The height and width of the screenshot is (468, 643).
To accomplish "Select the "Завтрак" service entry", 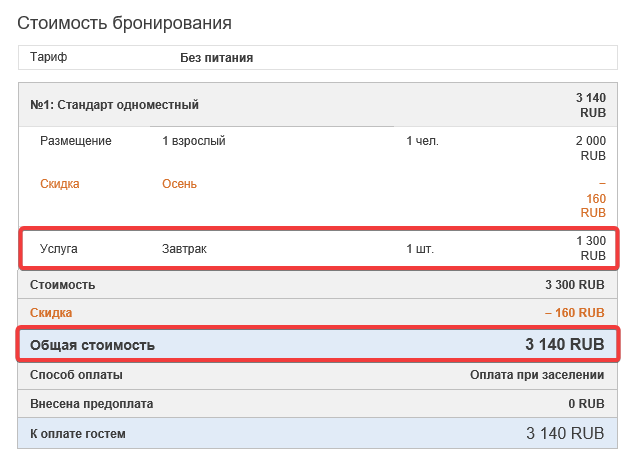I will (x=184, y=248).
